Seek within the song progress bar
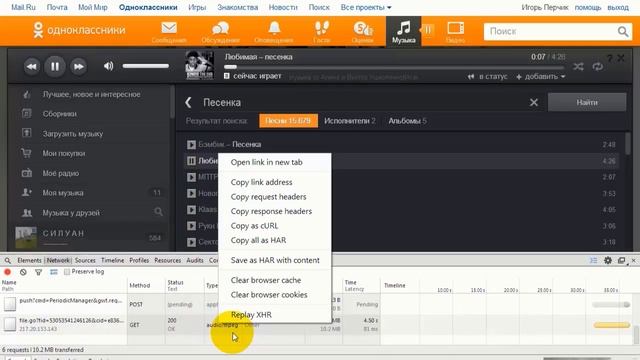640x360 pixels. click(394, 67)
